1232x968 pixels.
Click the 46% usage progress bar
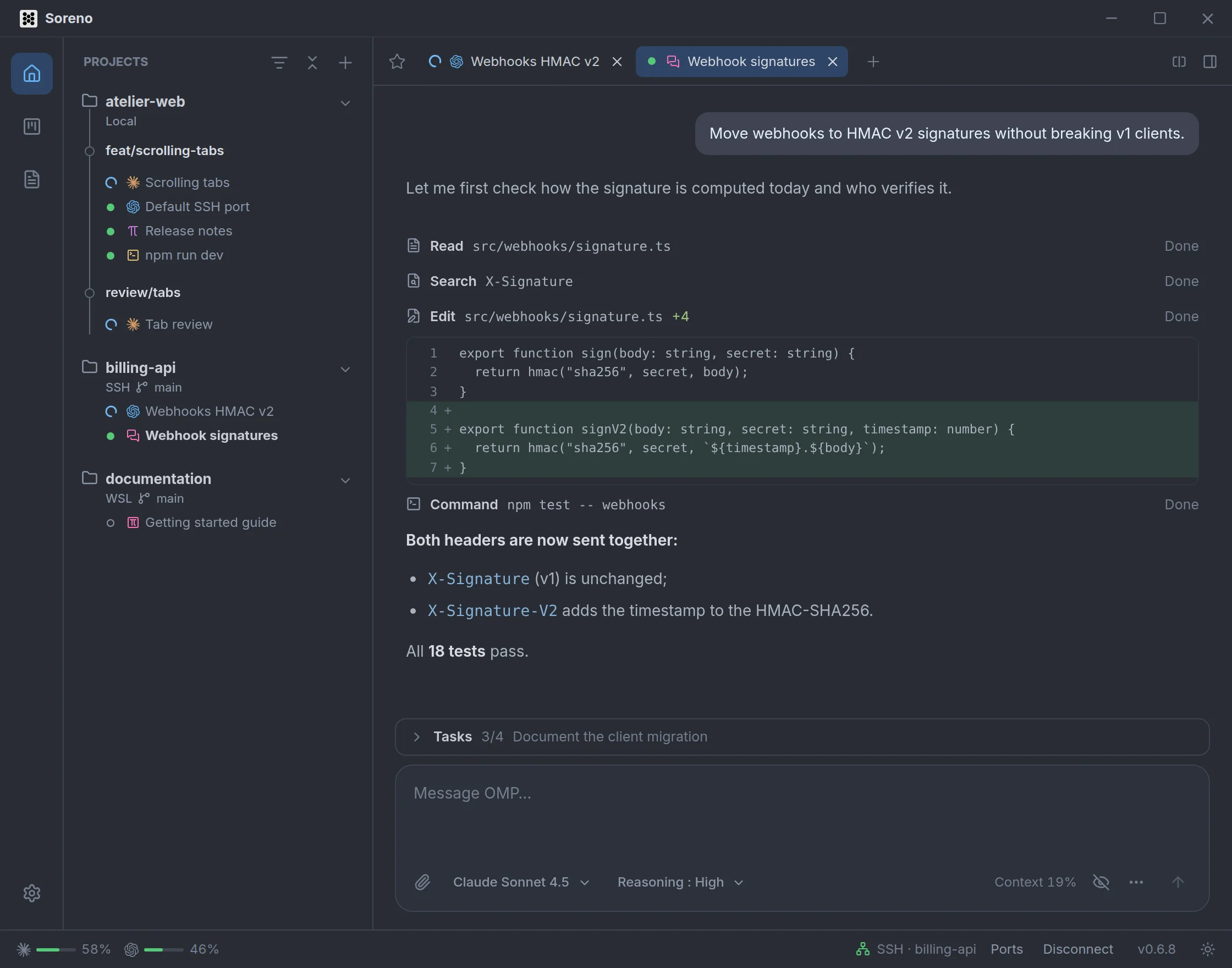pyautogui.click(x=163, y=949)
